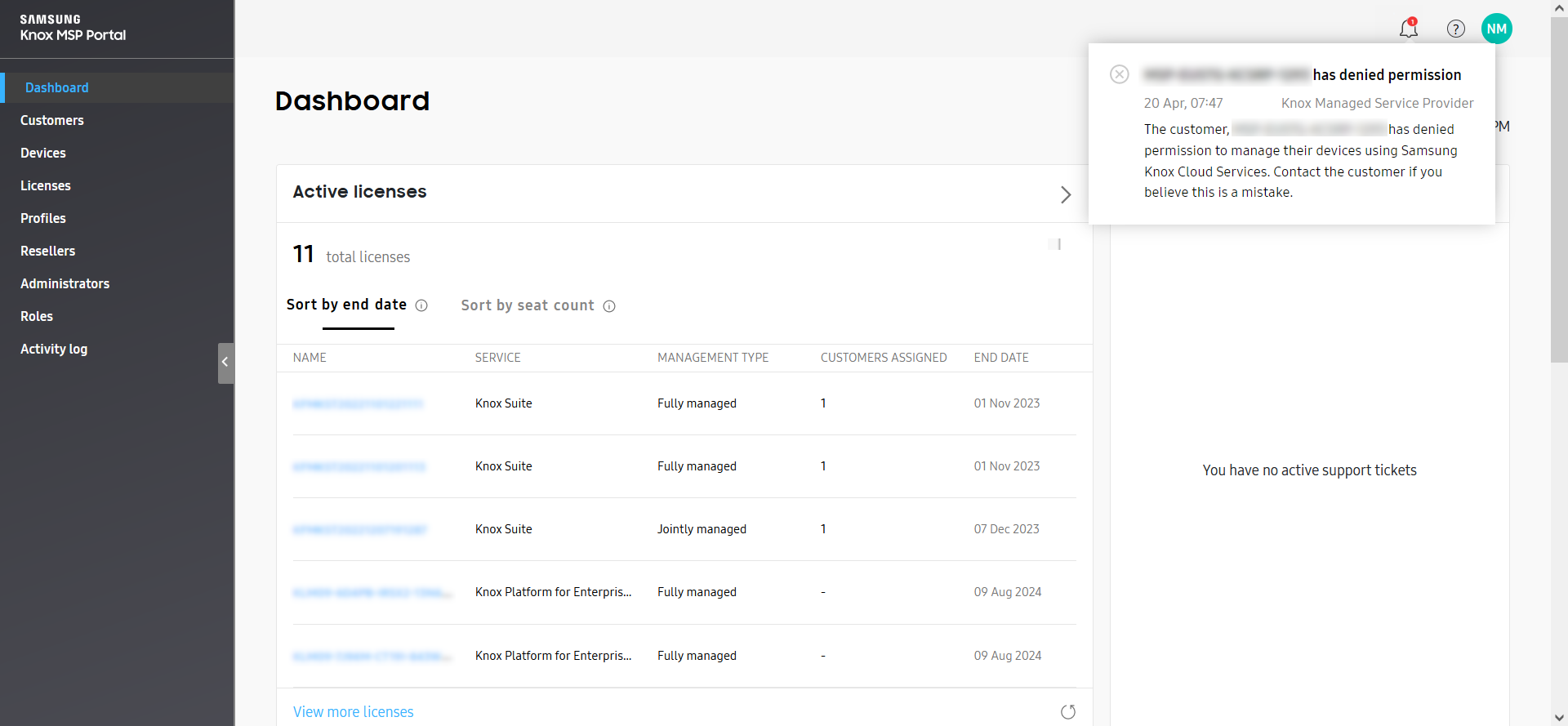Image resolution: width=1568 pixels, height=726 pixels.
Task: Open the notifications bell icon
Action: click(x=1409, y=29)
